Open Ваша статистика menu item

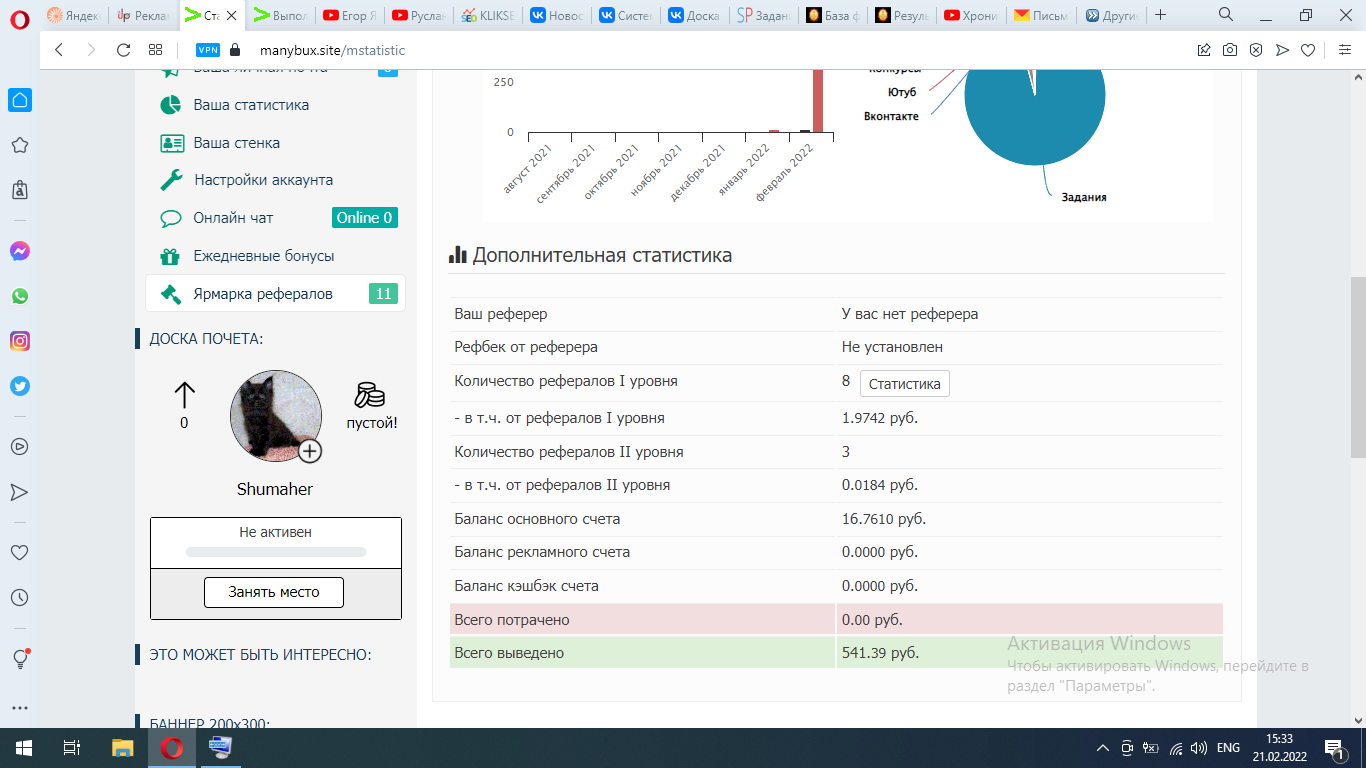[x=251, y=105]
